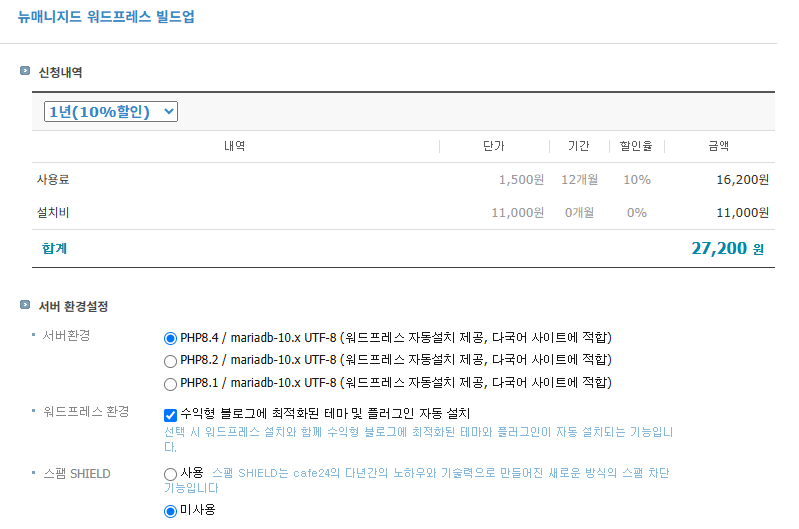Click the 설치비 row label

53,213
